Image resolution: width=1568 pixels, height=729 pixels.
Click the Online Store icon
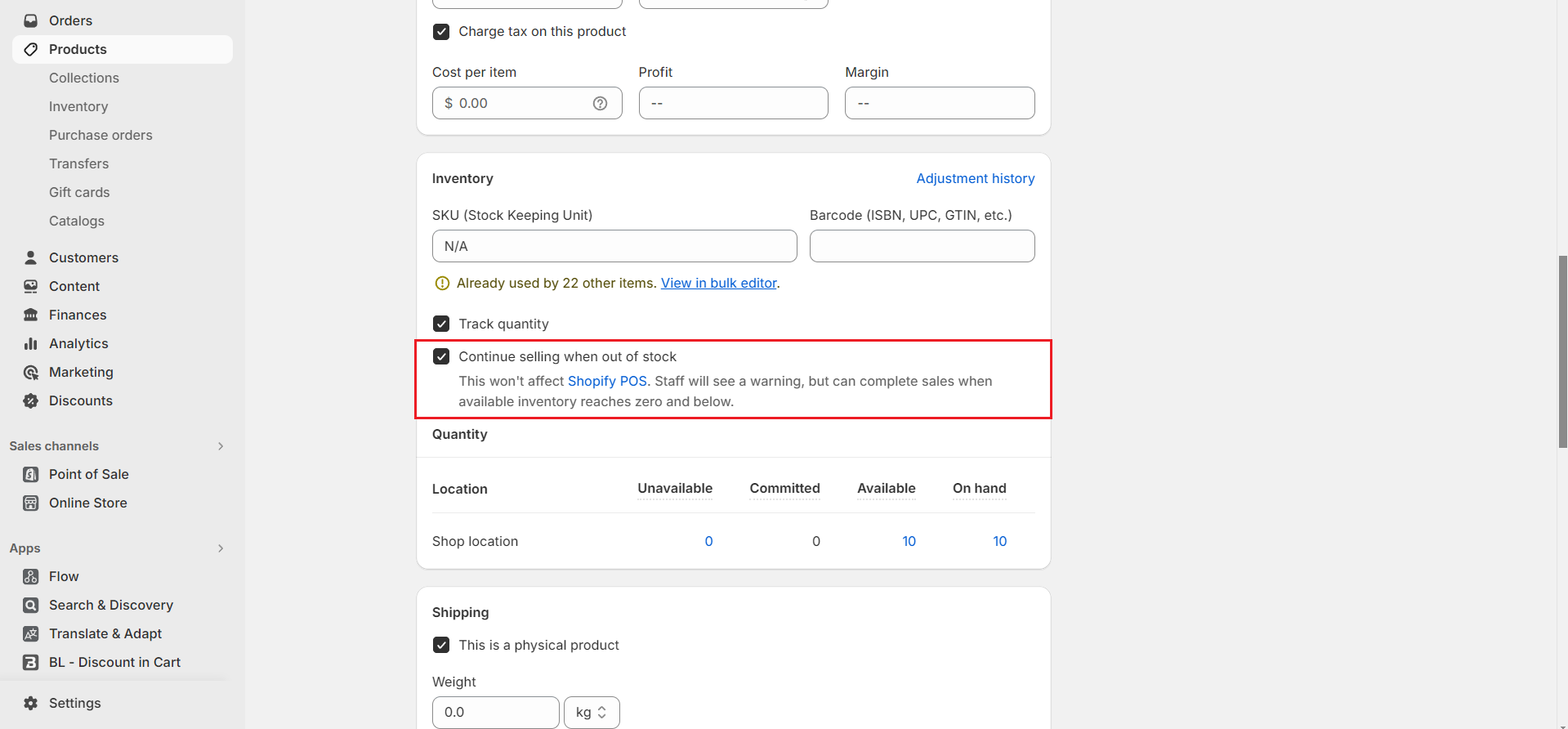point(31,503)
